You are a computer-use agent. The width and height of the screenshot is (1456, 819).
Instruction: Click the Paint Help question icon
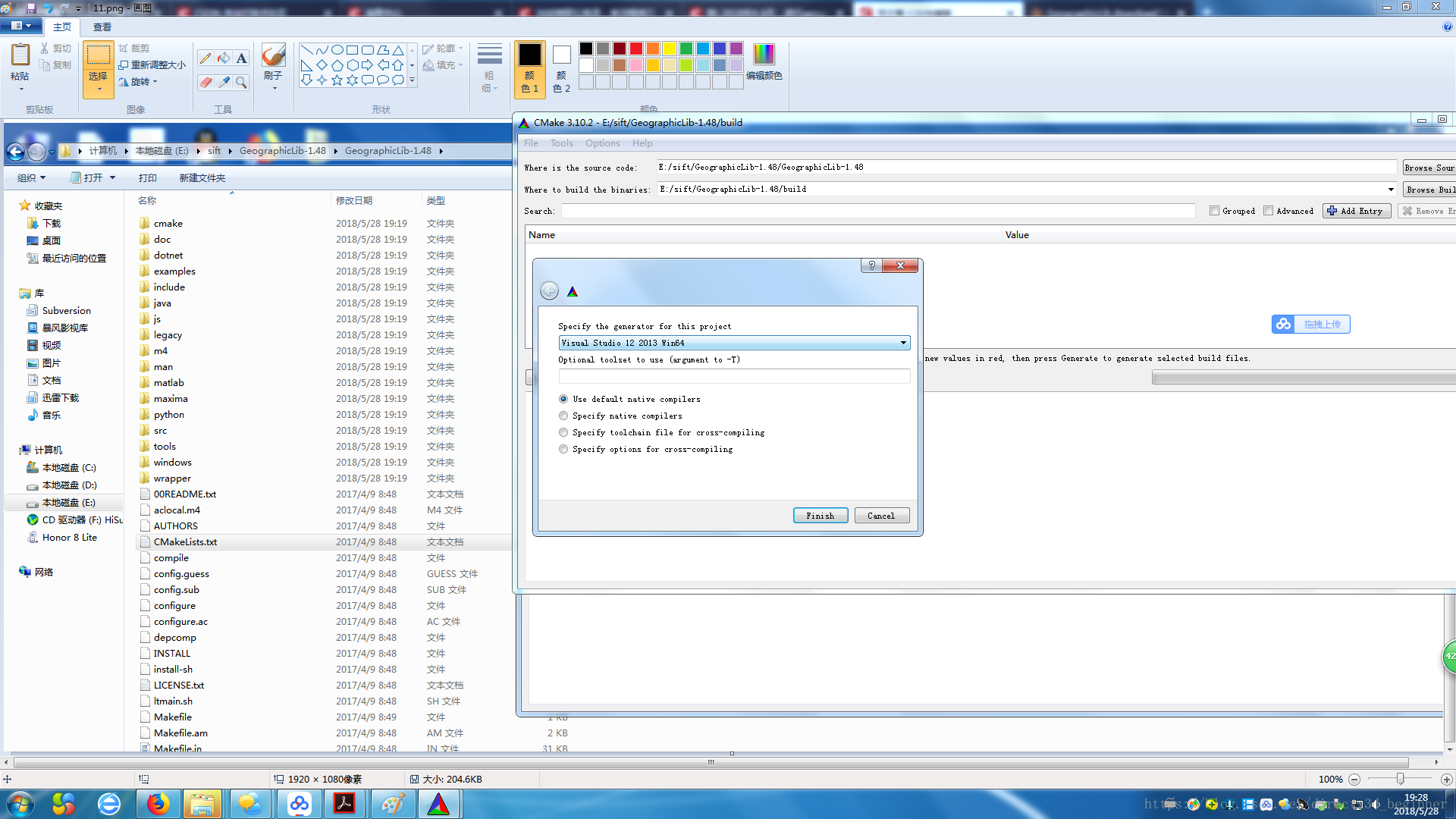tap(1448, 27)
